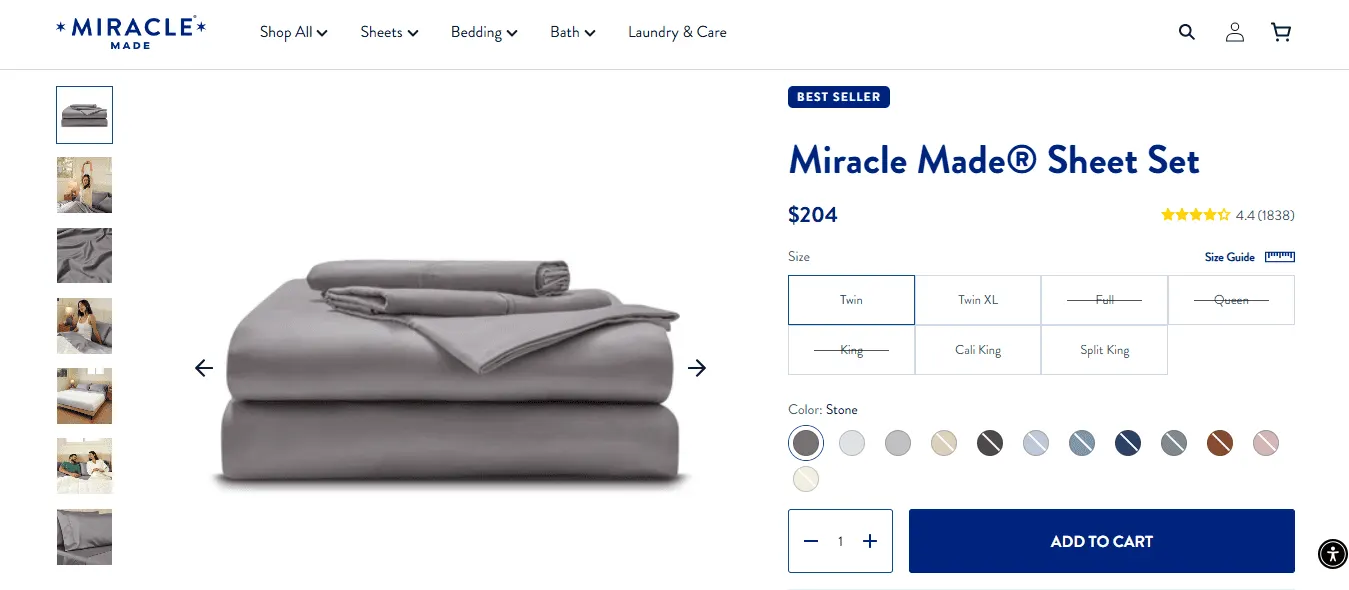This screenshot has height=590, width=1349.
Task: Open the search magnifier icon
Action: coord(1187,32)
